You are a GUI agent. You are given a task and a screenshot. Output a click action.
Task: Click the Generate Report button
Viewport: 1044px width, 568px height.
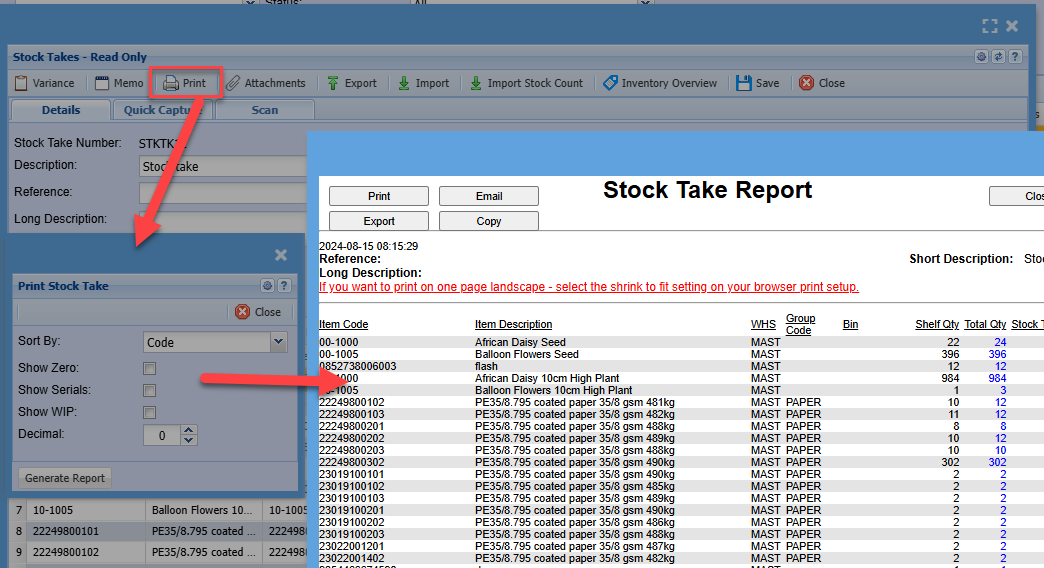[65, 478]
